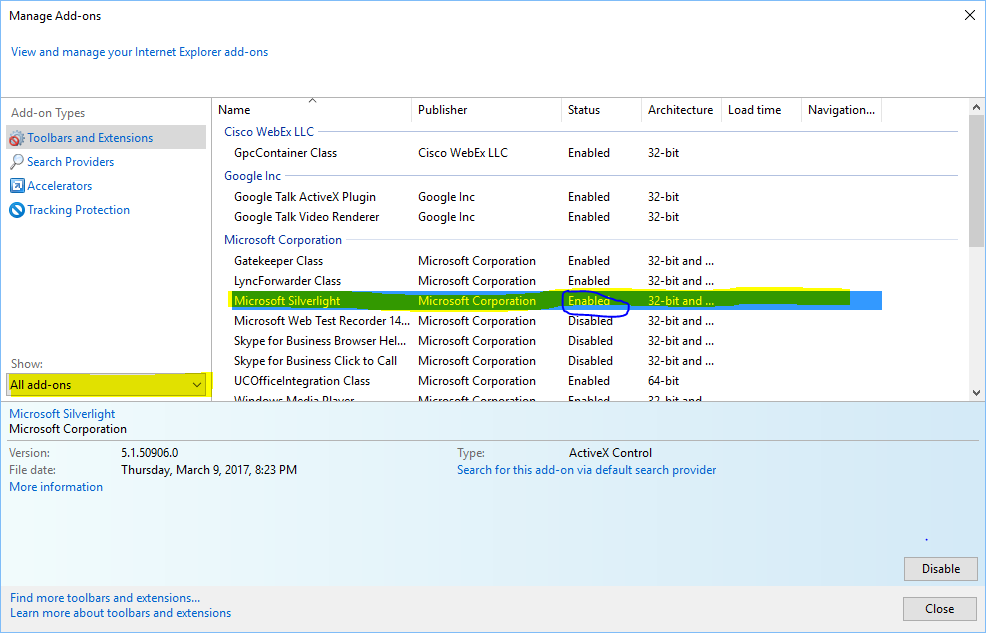Image resolution: width=986 pixels, height=633 pixels.
Task: Close the Manage Add-ons dialog via Close button
Action: [939, 609]
